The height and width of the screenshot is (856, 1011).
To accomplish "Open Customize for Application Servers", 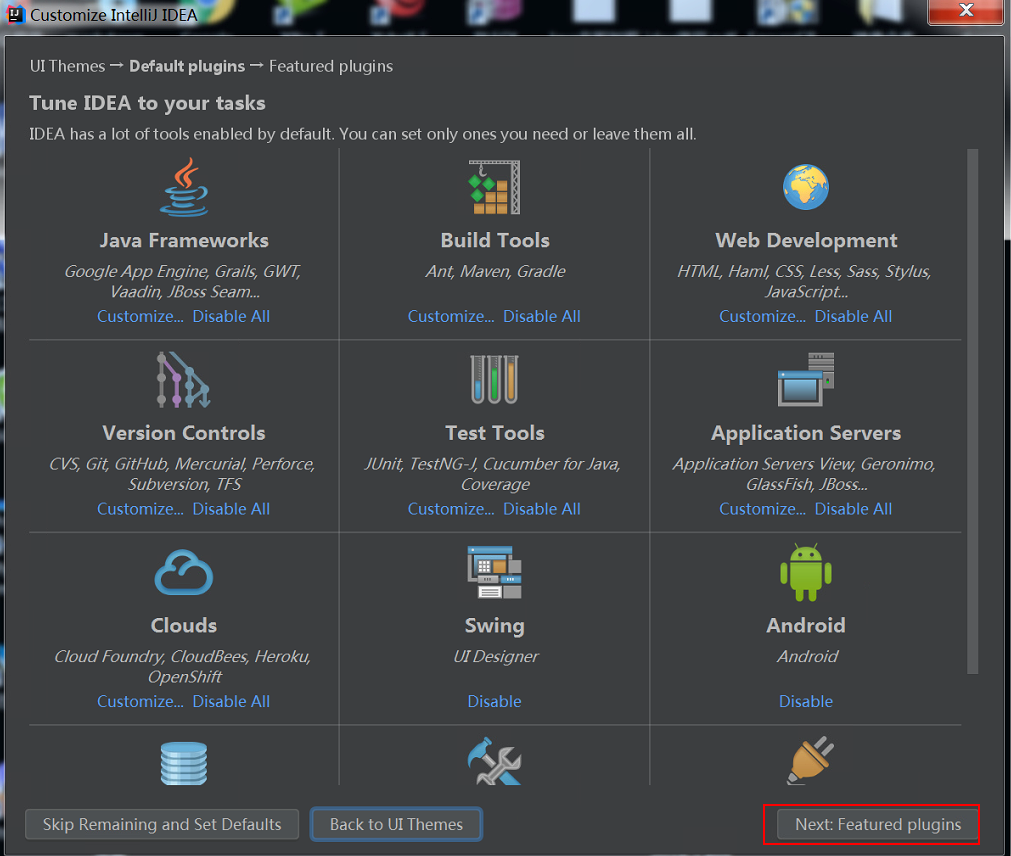I will [x=762, y=509].
